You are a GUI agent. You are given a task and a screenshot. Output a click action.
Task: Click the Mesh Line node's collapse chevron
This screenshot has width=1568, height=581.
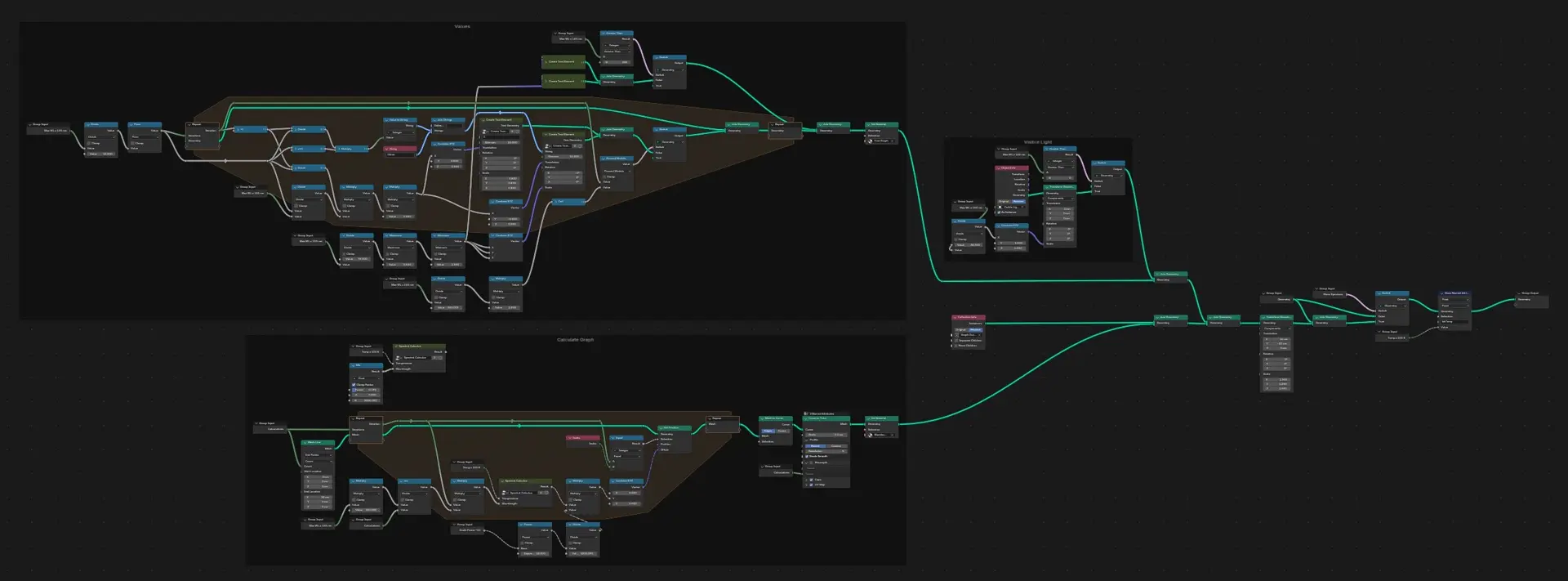point(305,443)
